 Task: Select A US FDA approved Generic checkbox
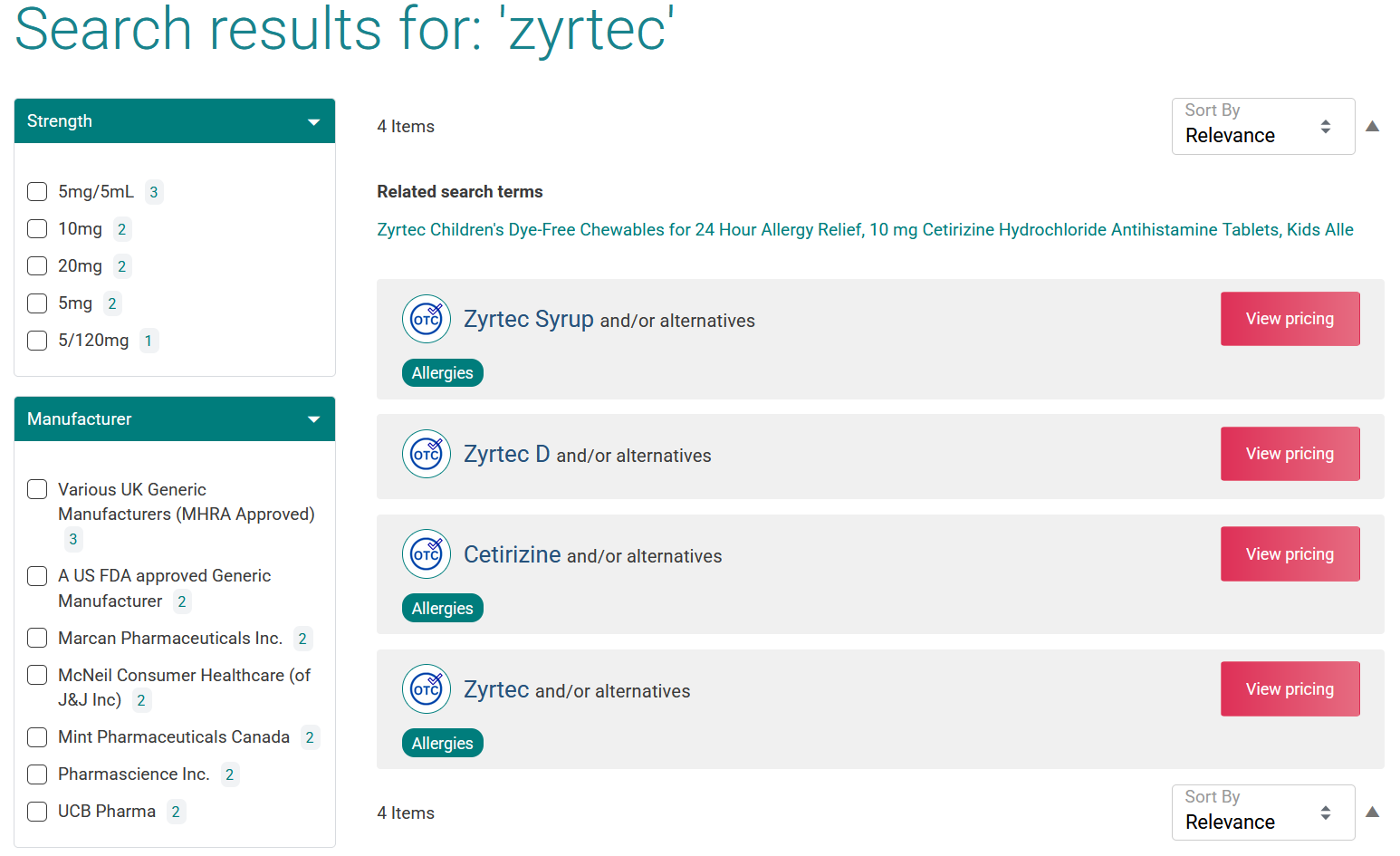[37, 576]
